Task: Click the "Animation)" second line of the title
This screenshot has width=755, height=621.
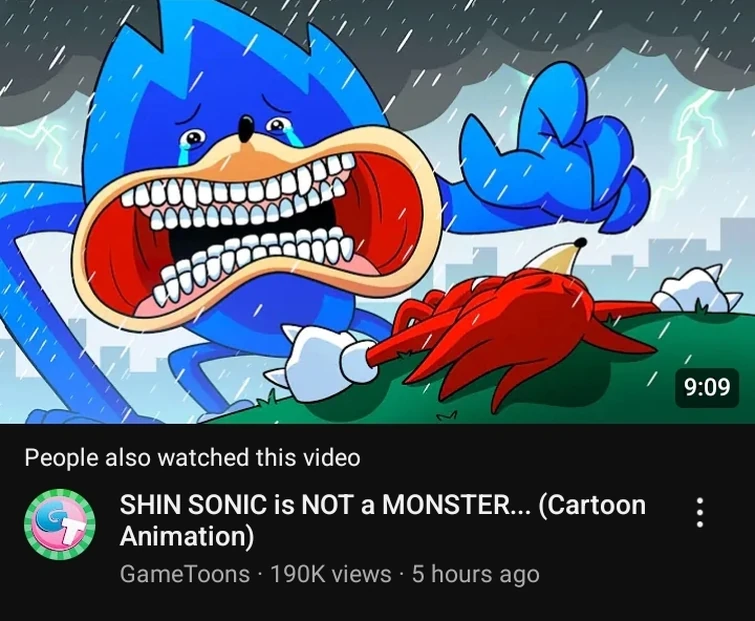Action: pyautogui.click(x=187, y=537)
